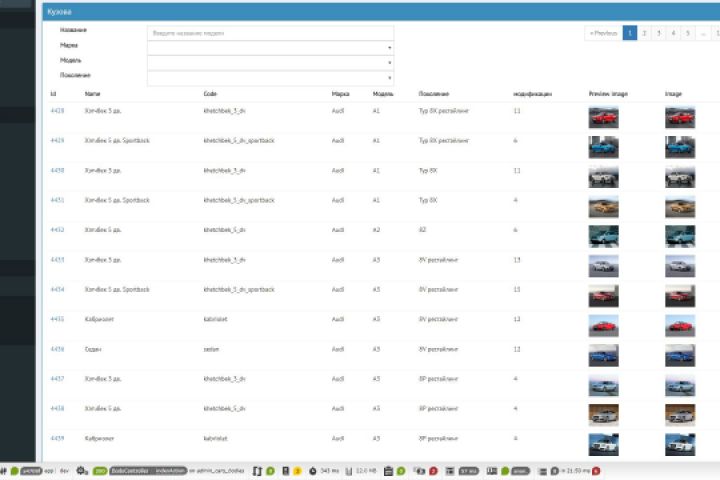This screenshot has width=720, height=480.
Task: Open record id 4429 link
Action: point(57,141)
